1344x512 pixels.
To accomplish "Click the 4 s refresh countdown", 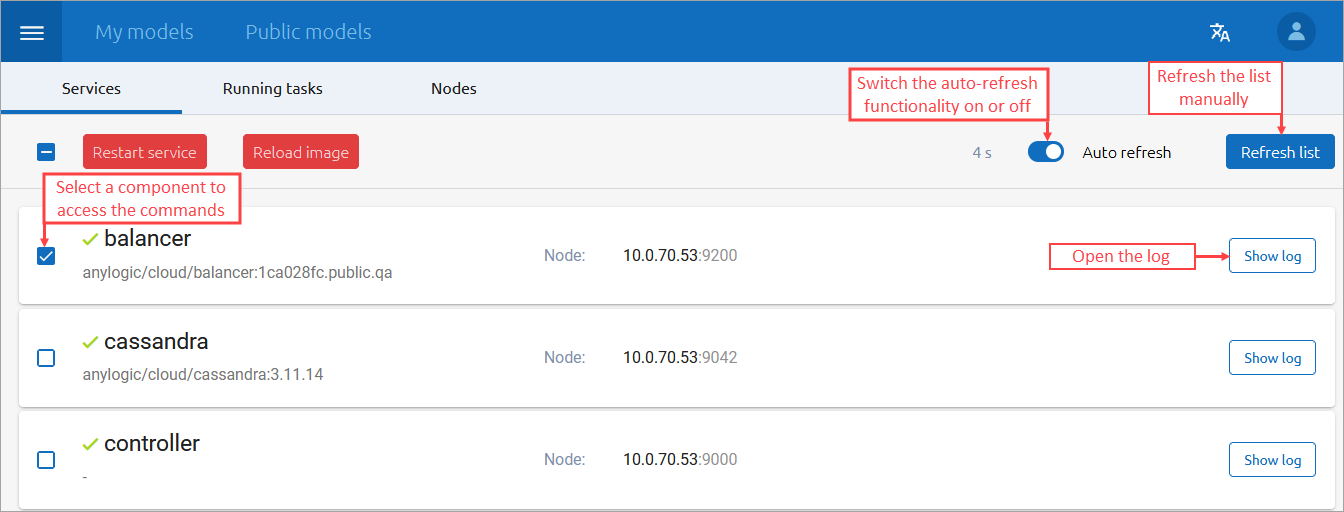I will coord(982,152).
